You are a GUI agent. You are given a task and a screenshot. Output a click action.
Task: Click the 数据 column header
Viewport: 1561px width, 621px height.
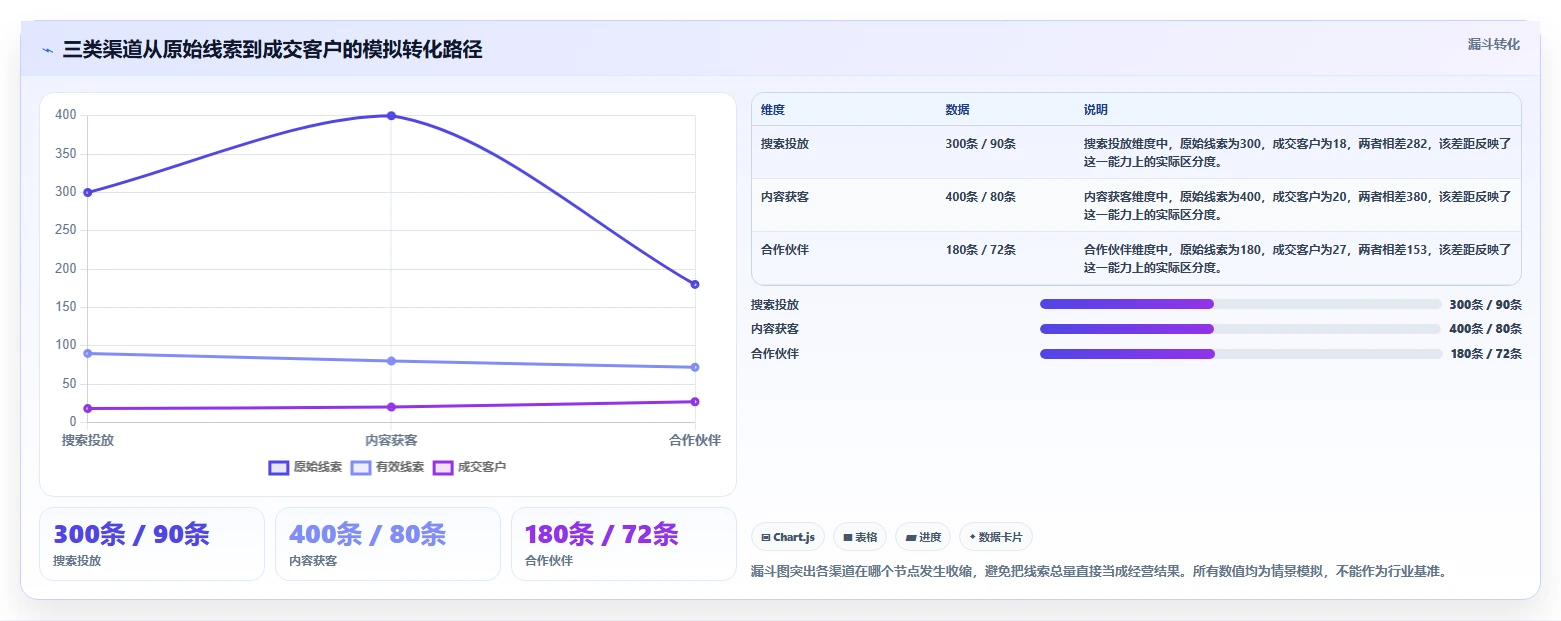(957, 110)
